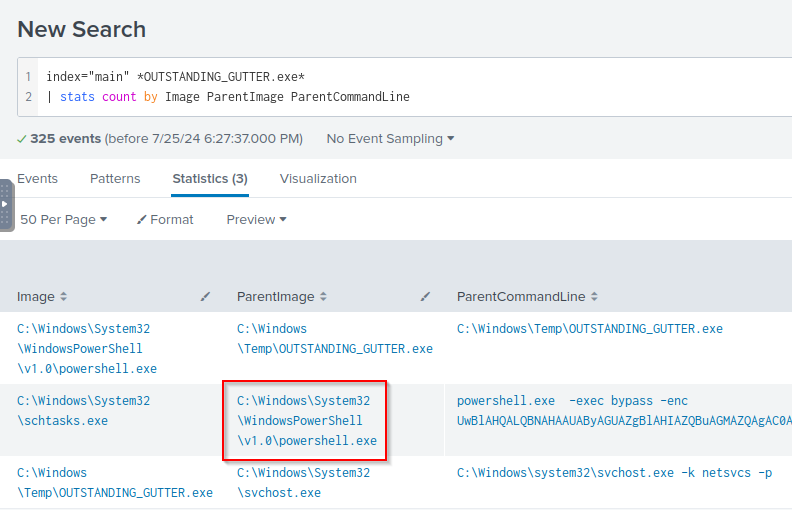Open the No Event Sampling dropdown
Viewport: 792px width, 514px height.
pyautogui.click(x=390, y=138)
